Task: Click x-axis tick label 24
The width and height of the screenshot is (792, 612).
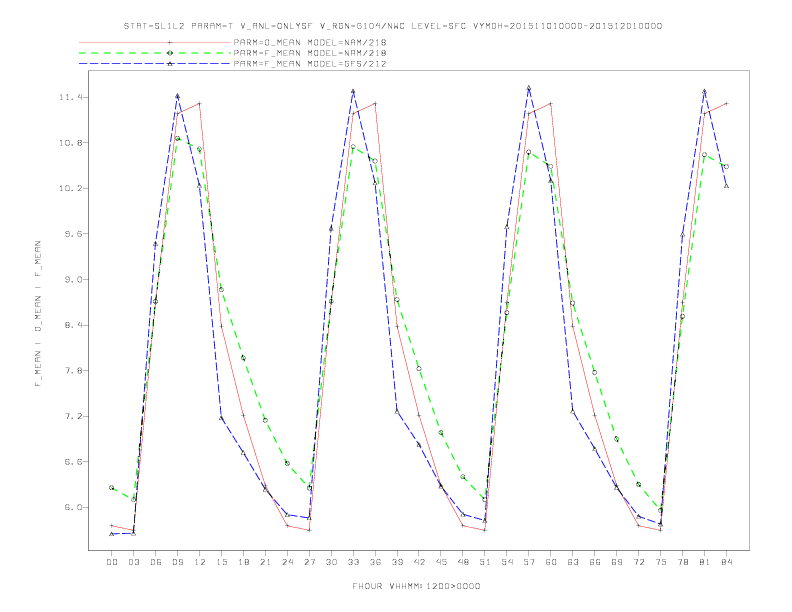Action: 287,562
